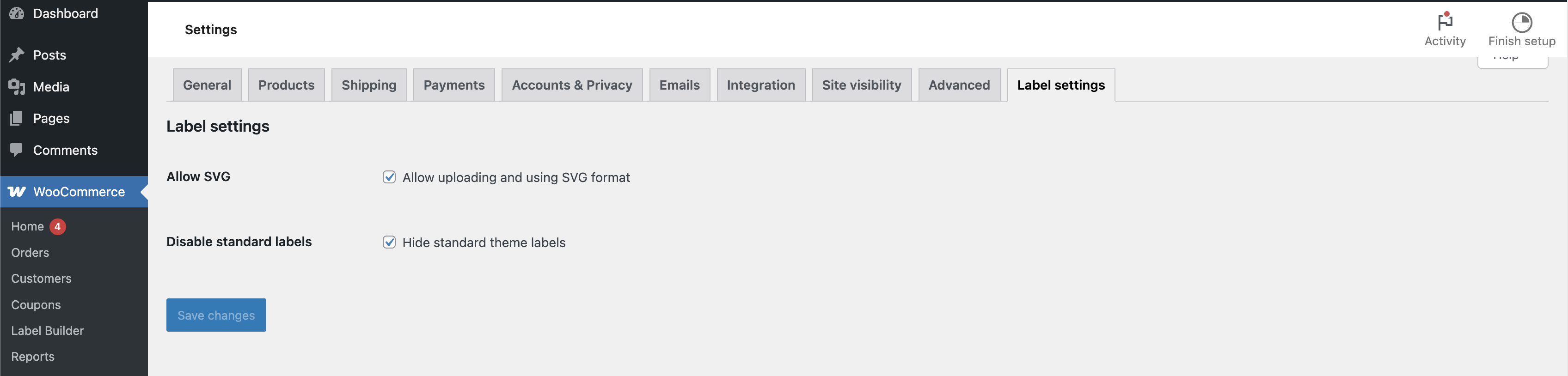Image resolution: width=1568 pixels, height=376 pixels.
Task: Open Label Builder submenu link
Action: point(48,330)
